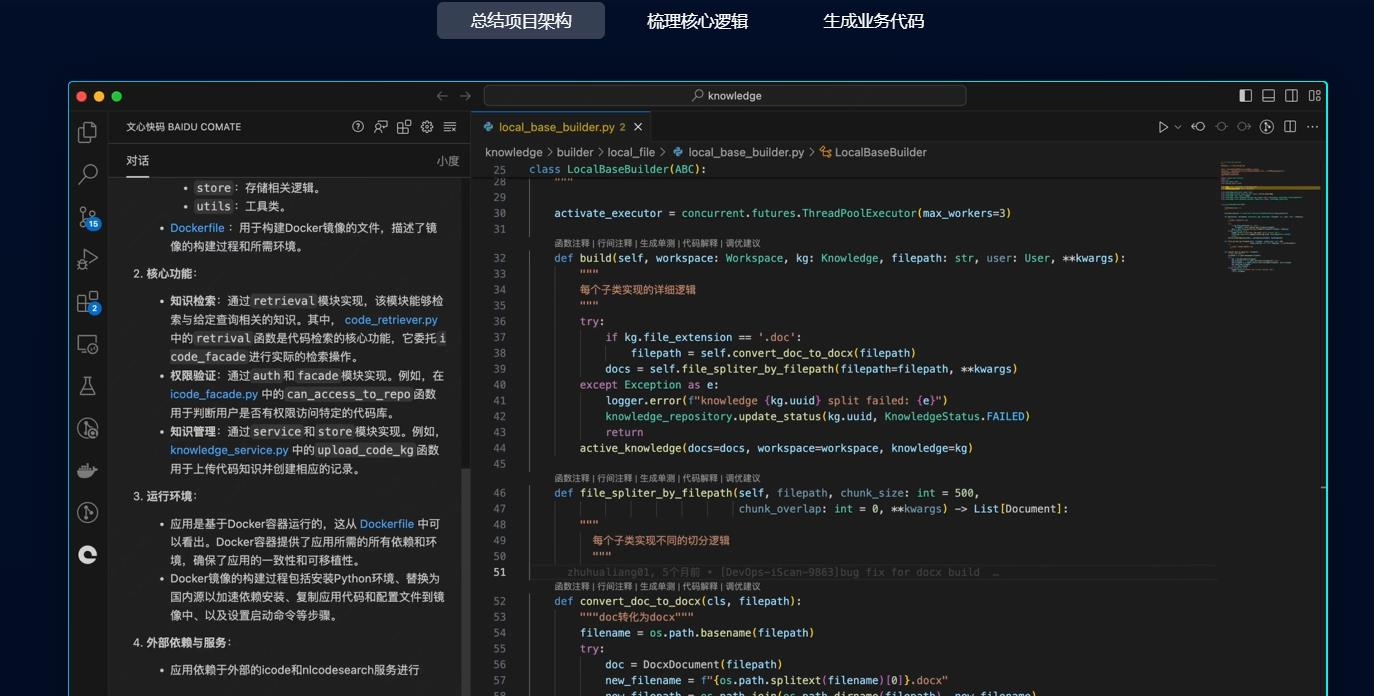Click the activate_executor assignment on line 30
Image resolution: width=1374 pixels, height=696 pixels.
783,213
